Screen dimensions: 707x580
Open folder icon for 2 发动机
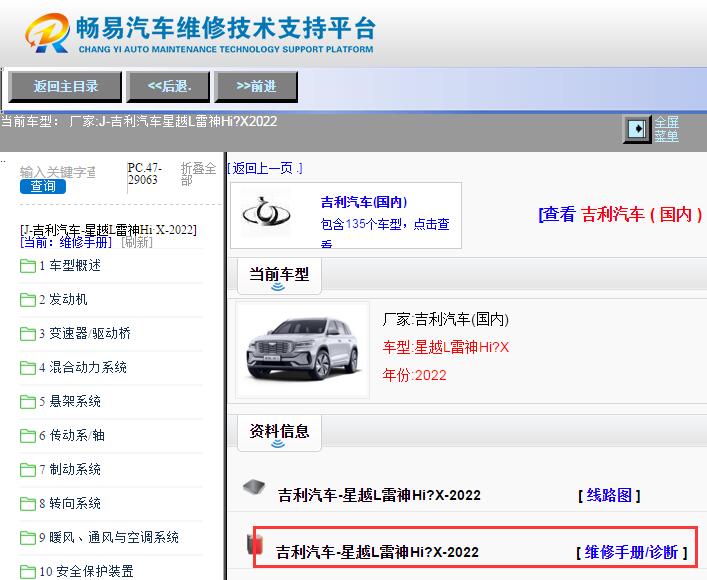(x=28, y=300)
